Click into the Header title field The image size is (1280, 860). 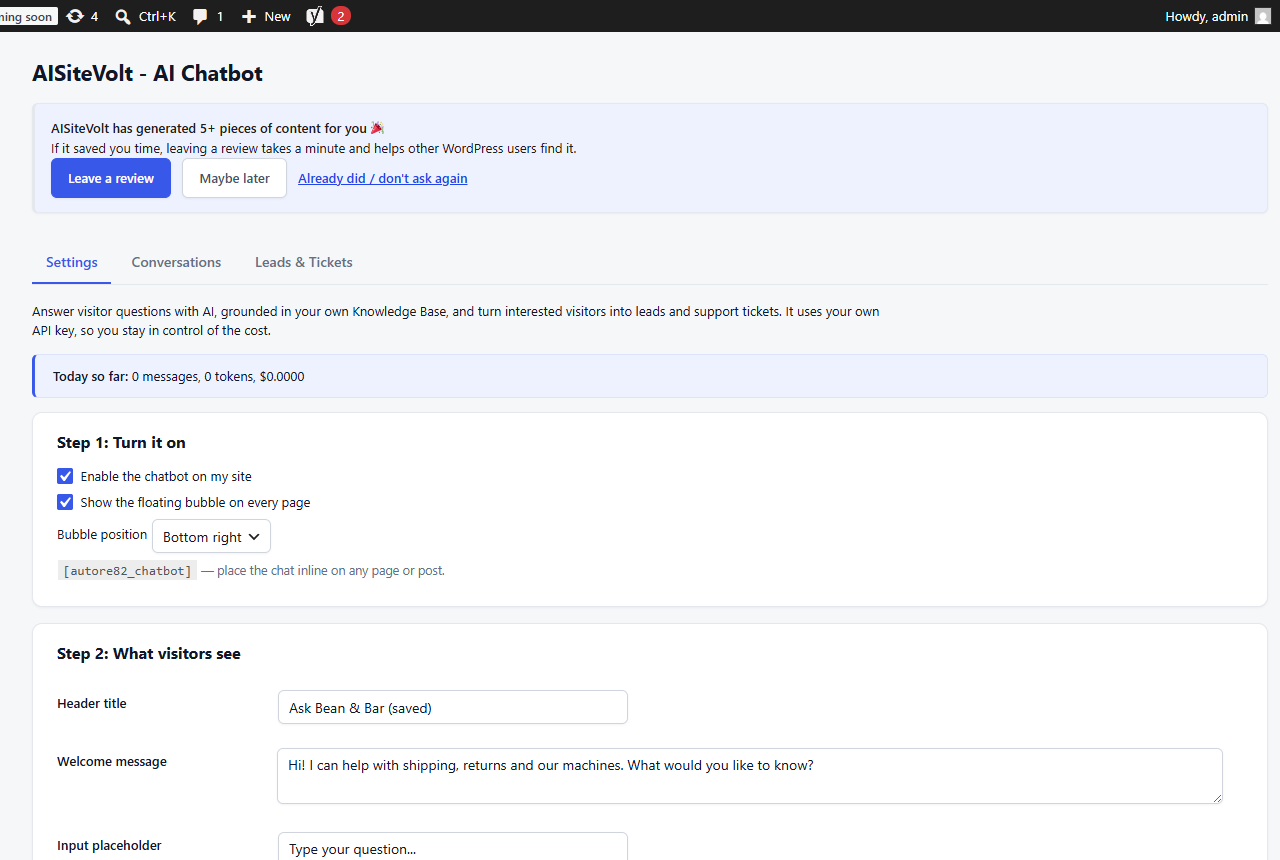(x=453, y=707)
